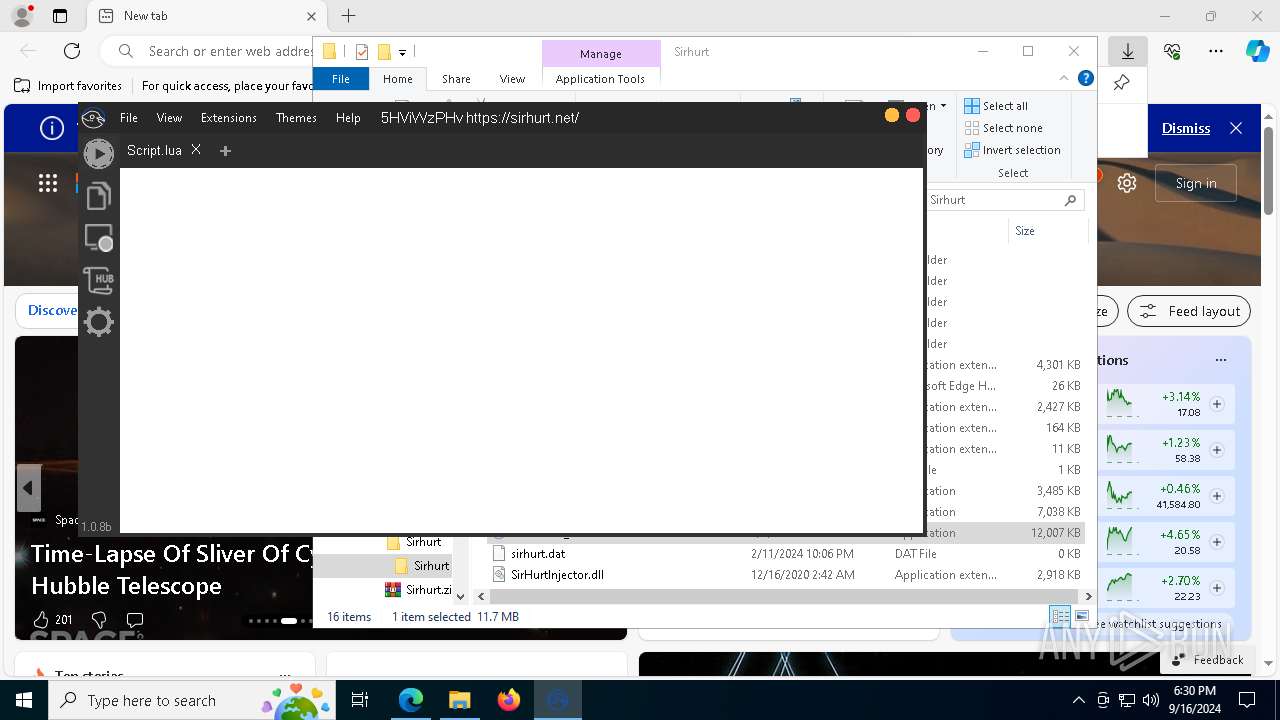Open the apps grid icon on the new tab page
The image size is (1280, 720).
point(48,182)
